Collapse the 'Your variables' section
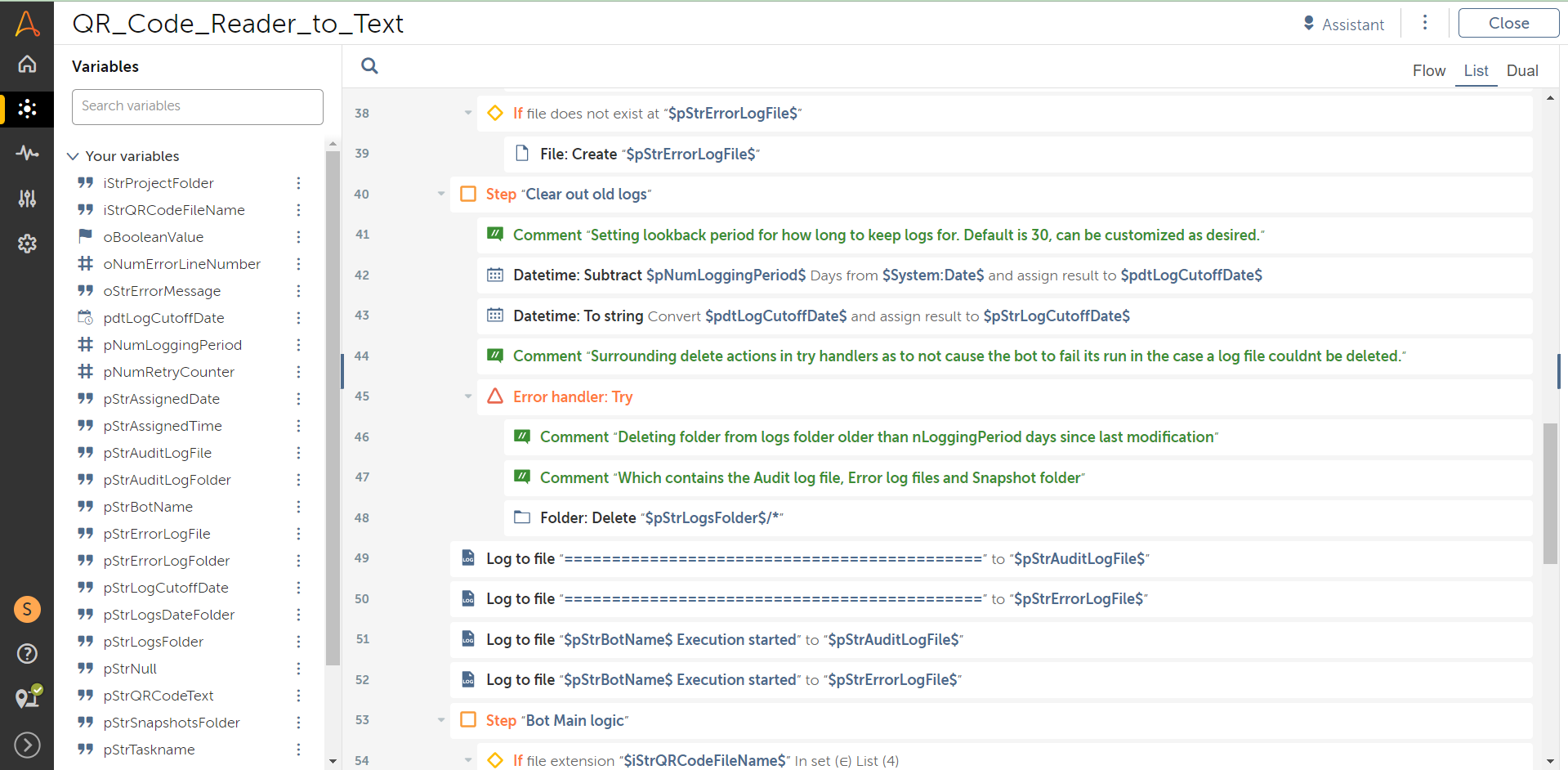 click(74, 156)
